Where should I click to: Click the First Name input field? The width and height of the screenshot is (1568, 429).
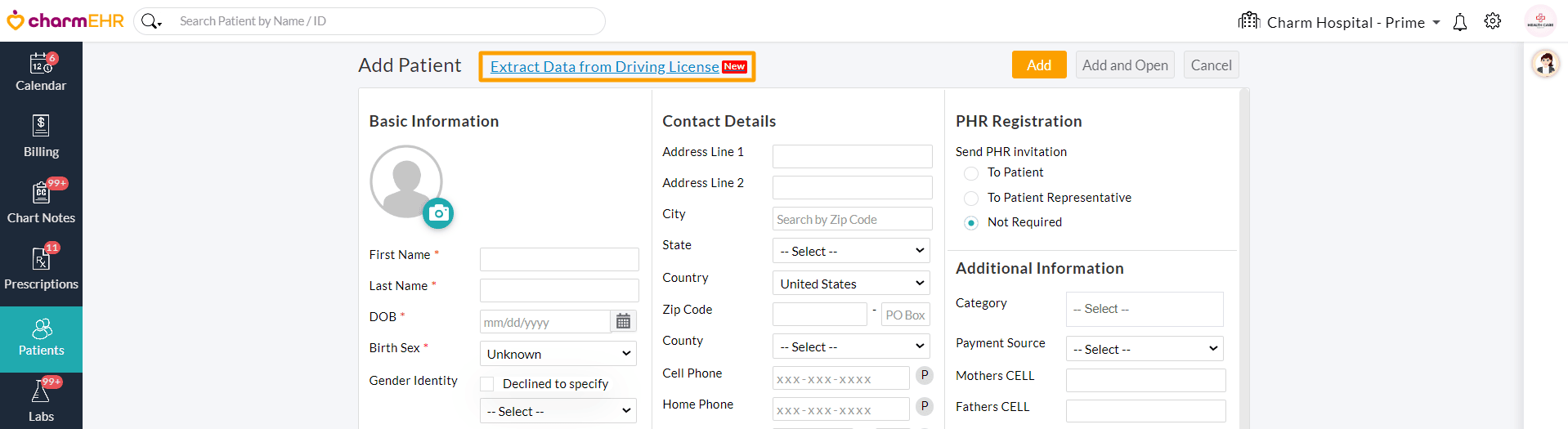point(559,259)
